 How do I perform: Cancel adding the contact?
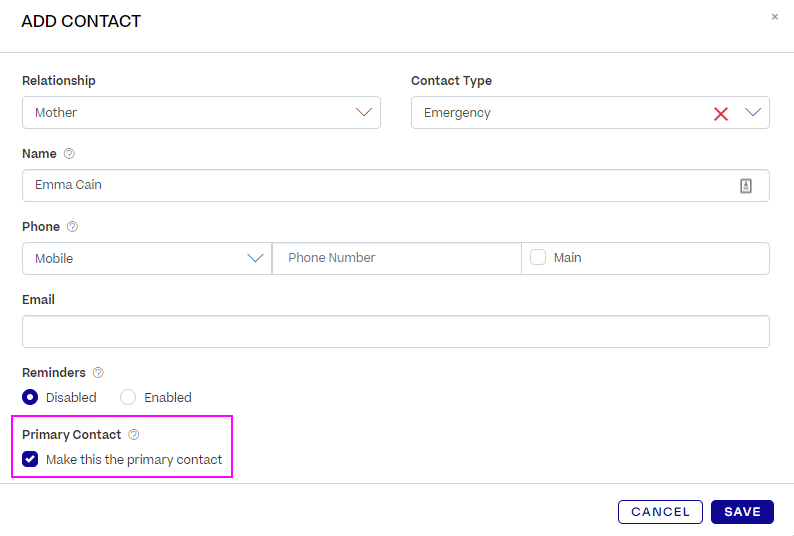click(660, 512)
